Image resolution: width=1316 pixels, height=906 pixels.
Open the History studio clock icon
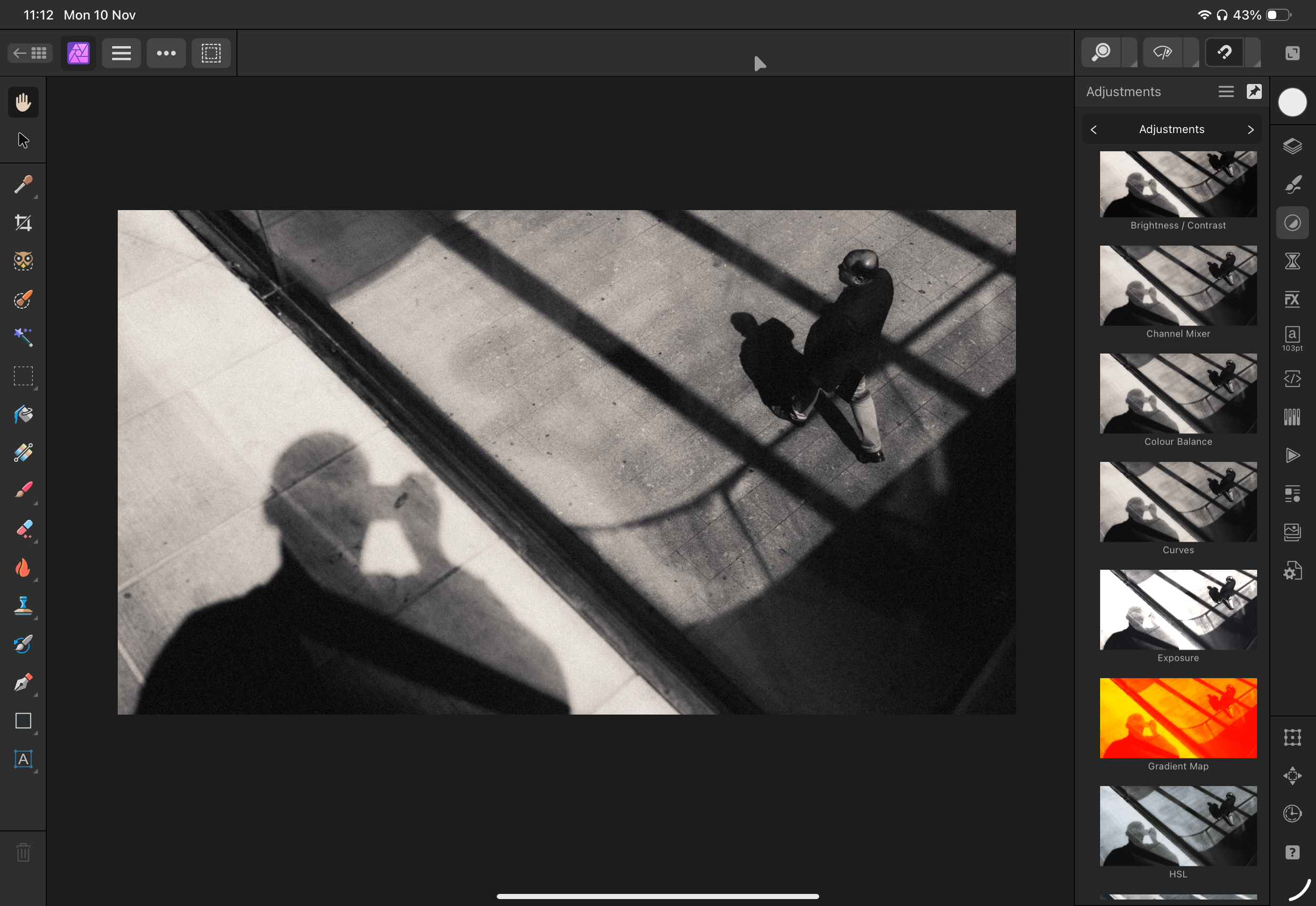[x=1292, y=813]
